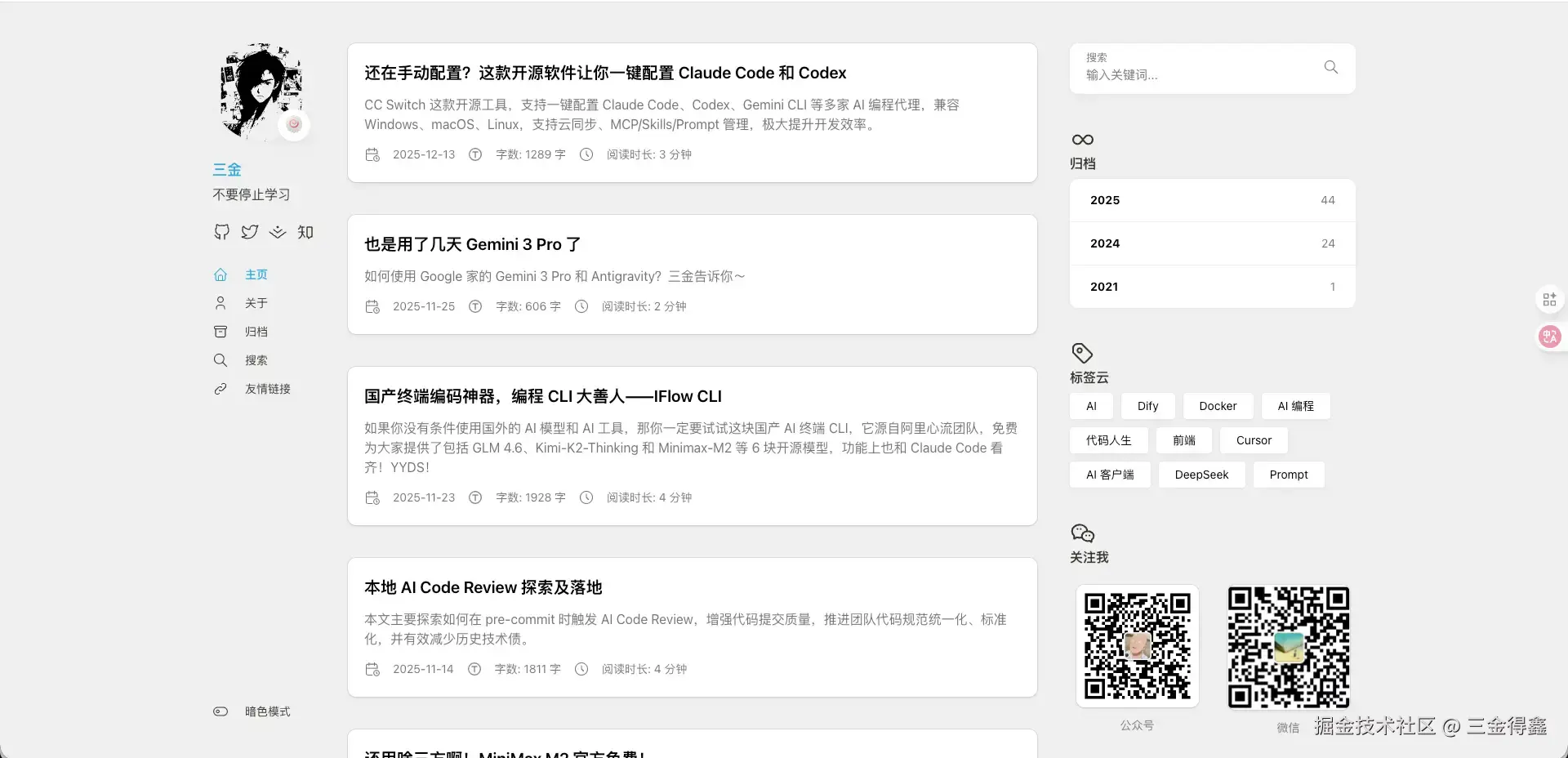Screen dimensions: 1568x758
Task: Click the calendar icon beside 2025-11-14
Action: point(372,669)
